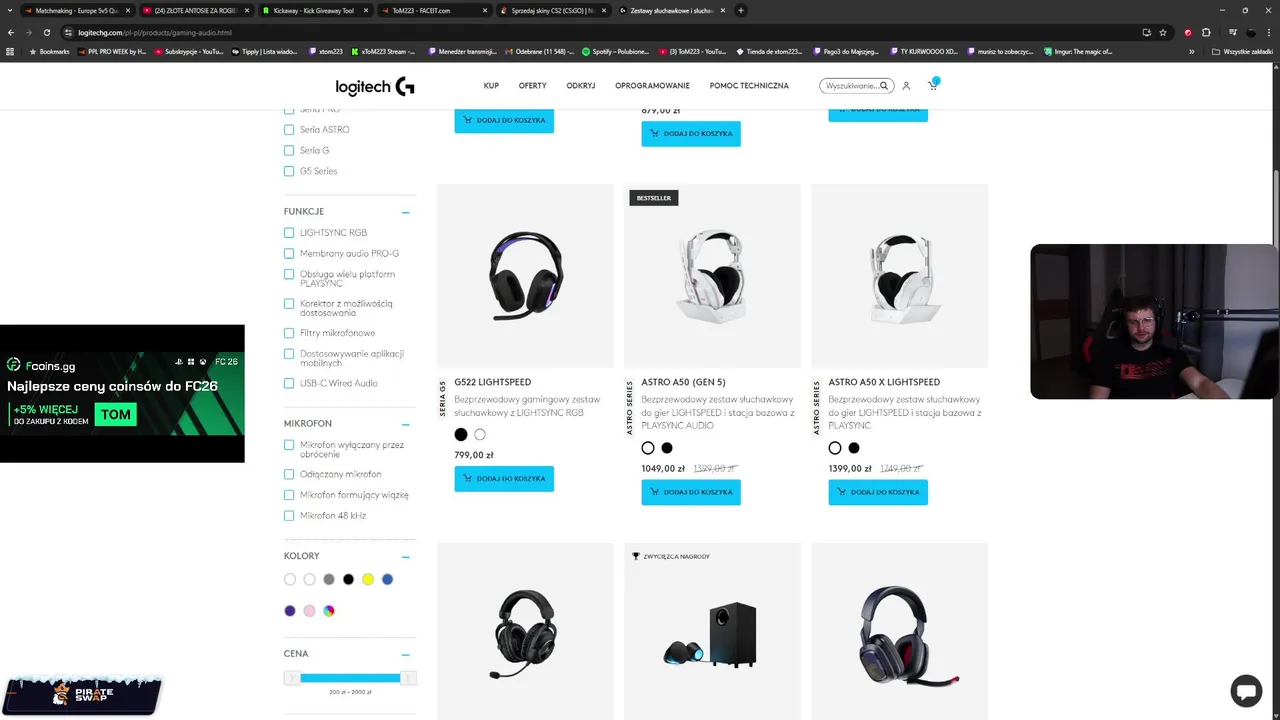Select black color for G522 Lightspeed
This screenshot has width=1280, height=720.
point(461,435)
